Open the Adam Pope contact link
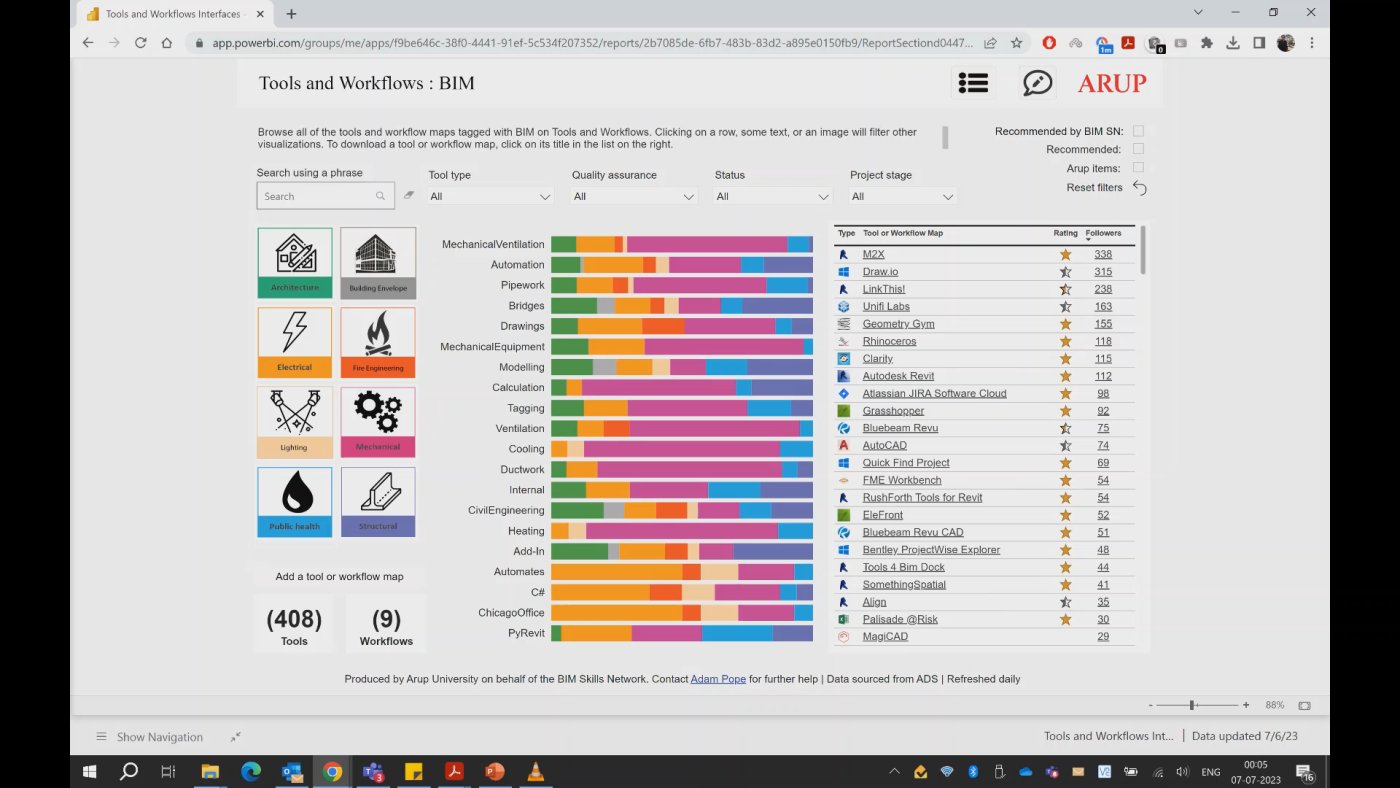 click(718, 679)
